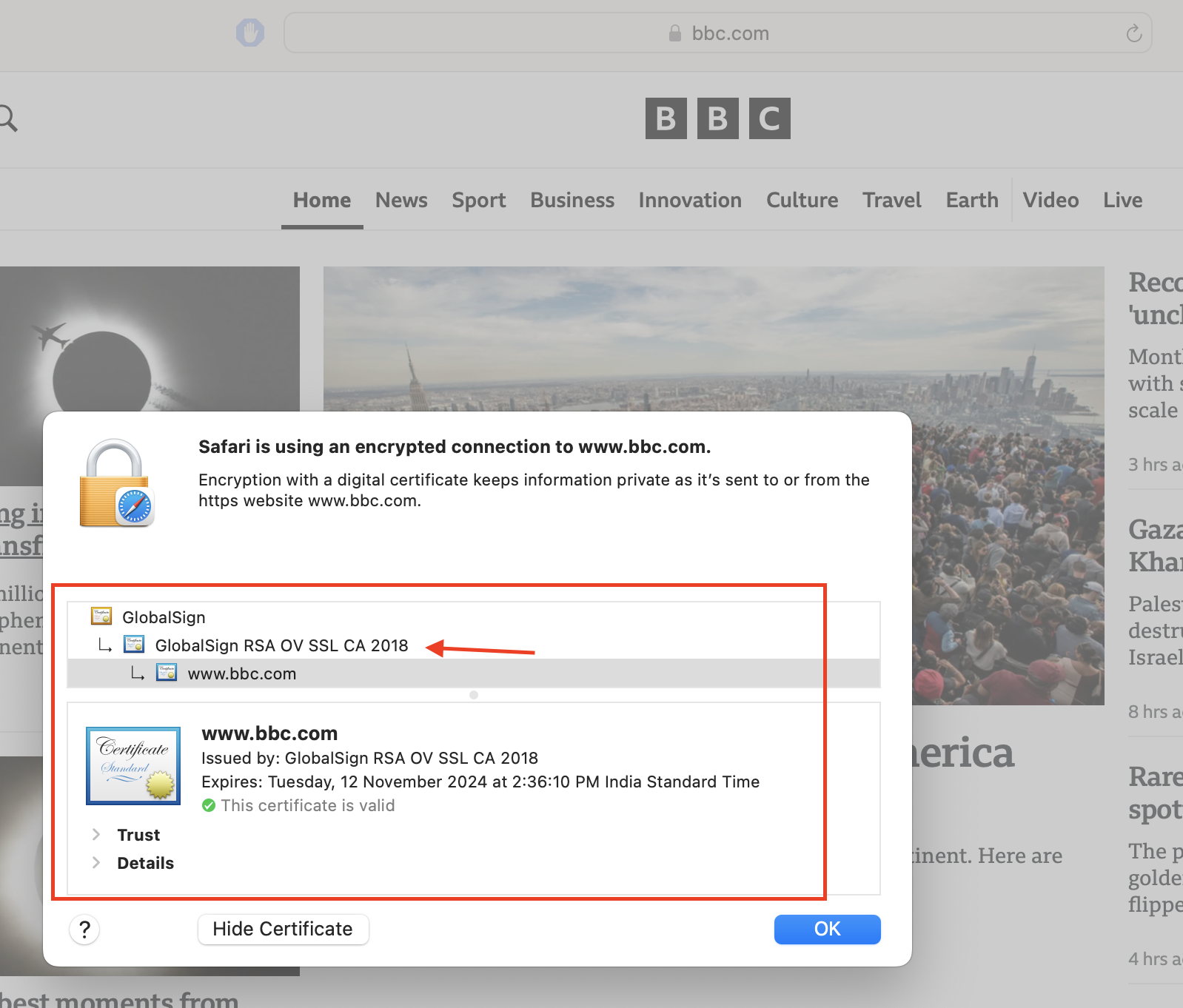Select GlobalSign root certificate in chain
The image size is (1183, 1008).
point(474,617)
